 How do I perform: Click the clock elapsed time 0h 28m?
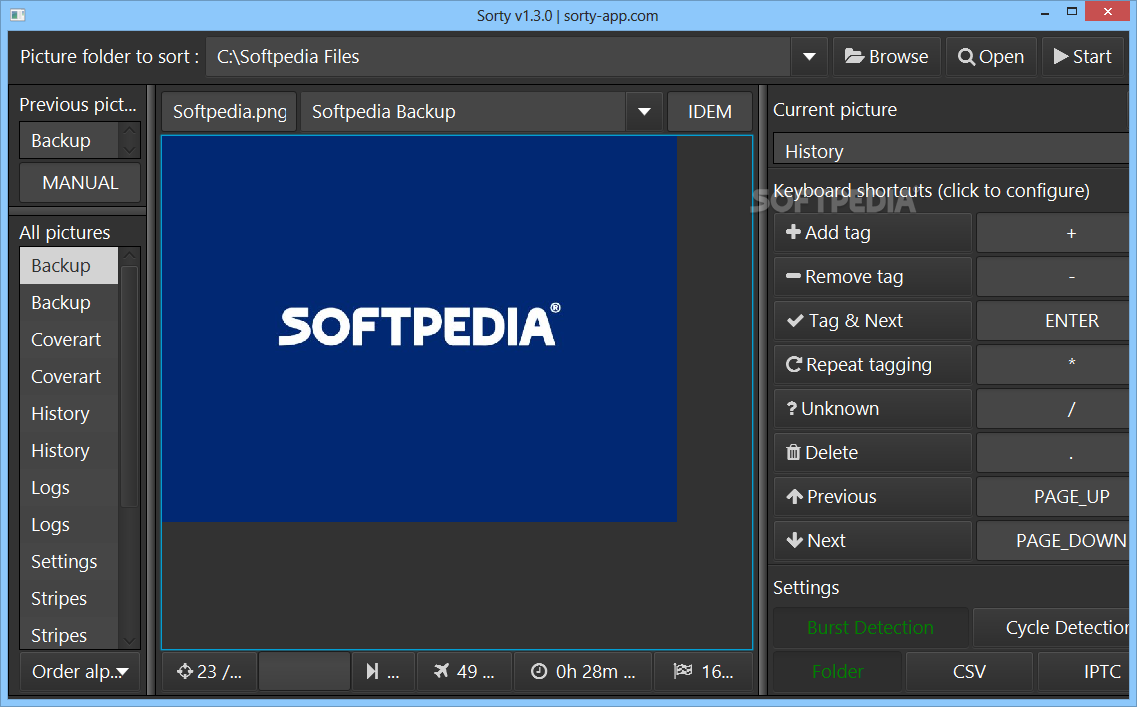coord(583,671)
